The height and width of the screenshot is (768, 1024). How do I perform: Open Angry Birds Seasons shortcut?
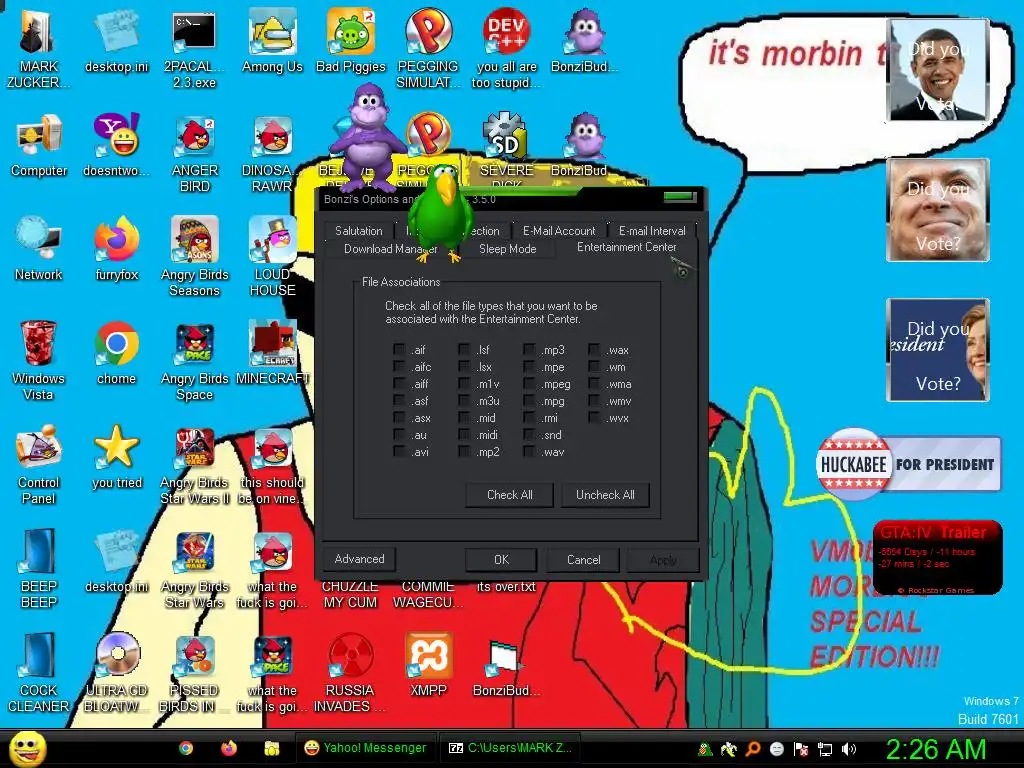[194, 256]
